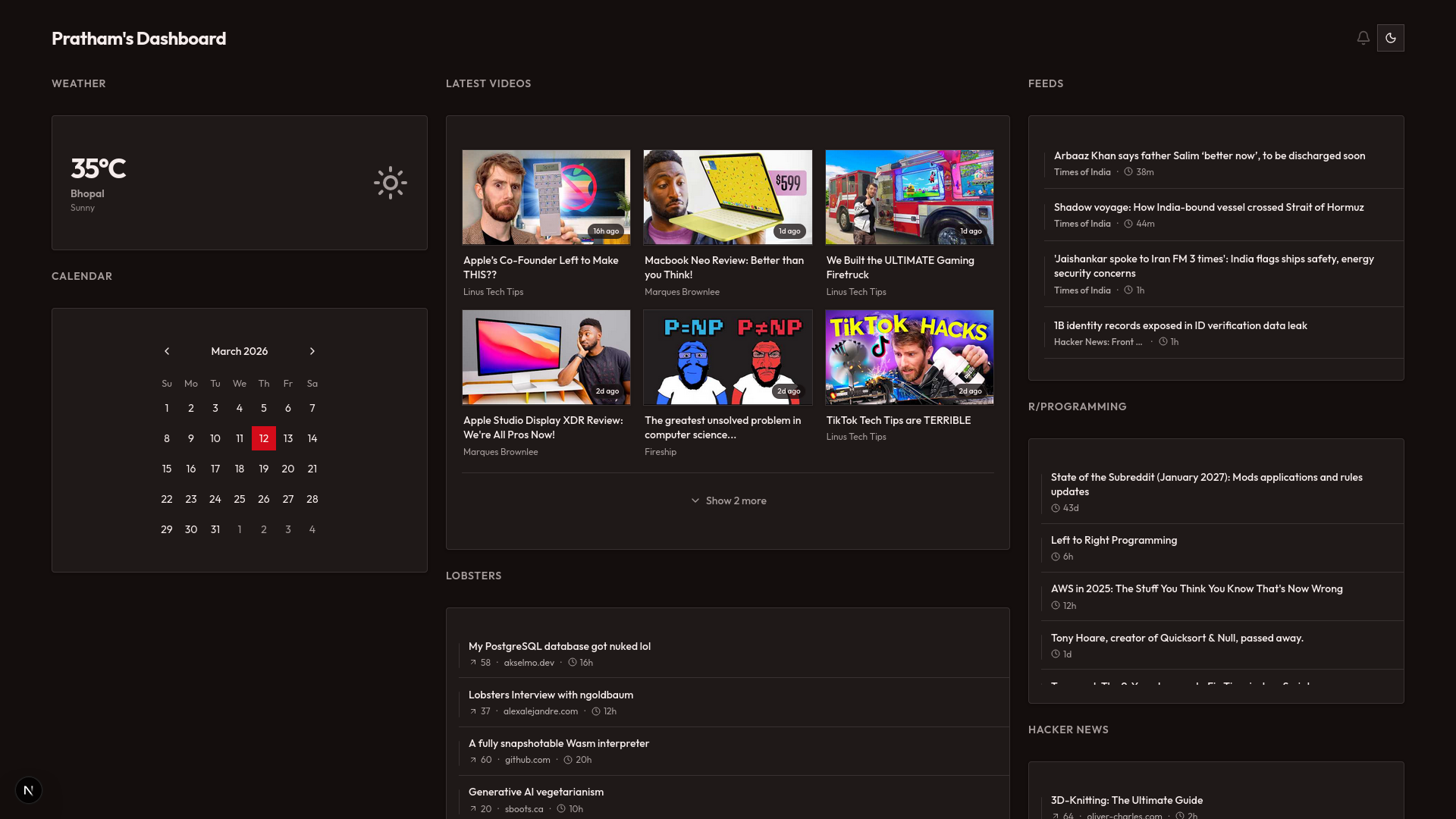Image resolution: width=1456 pixels, height=819 pixels.
Task: Open TikTok Hacks video thumbnail
Action: [909, 357]
